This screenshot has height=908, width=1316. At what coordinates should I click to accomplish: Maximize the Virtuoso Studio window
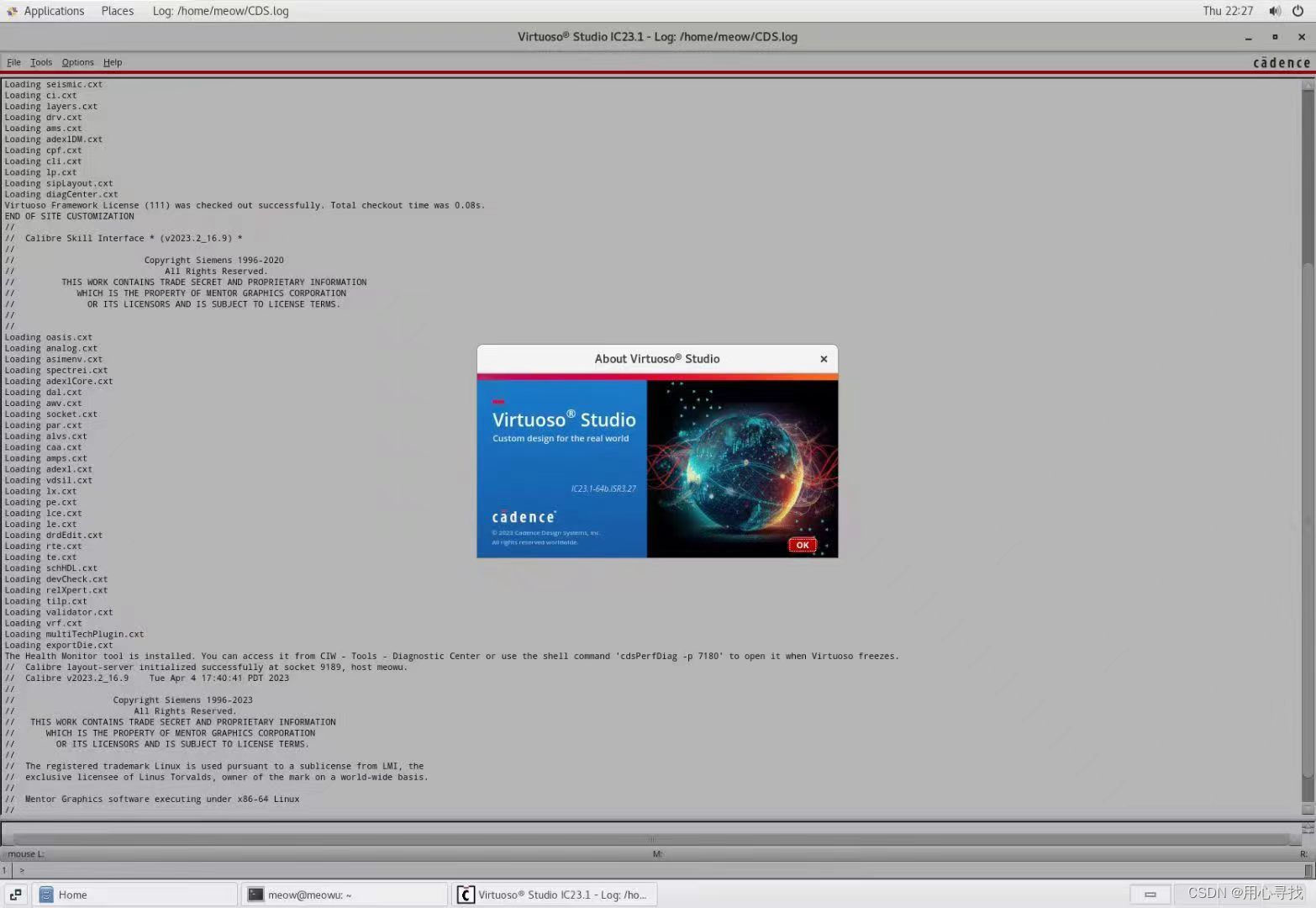[1275, 37]
